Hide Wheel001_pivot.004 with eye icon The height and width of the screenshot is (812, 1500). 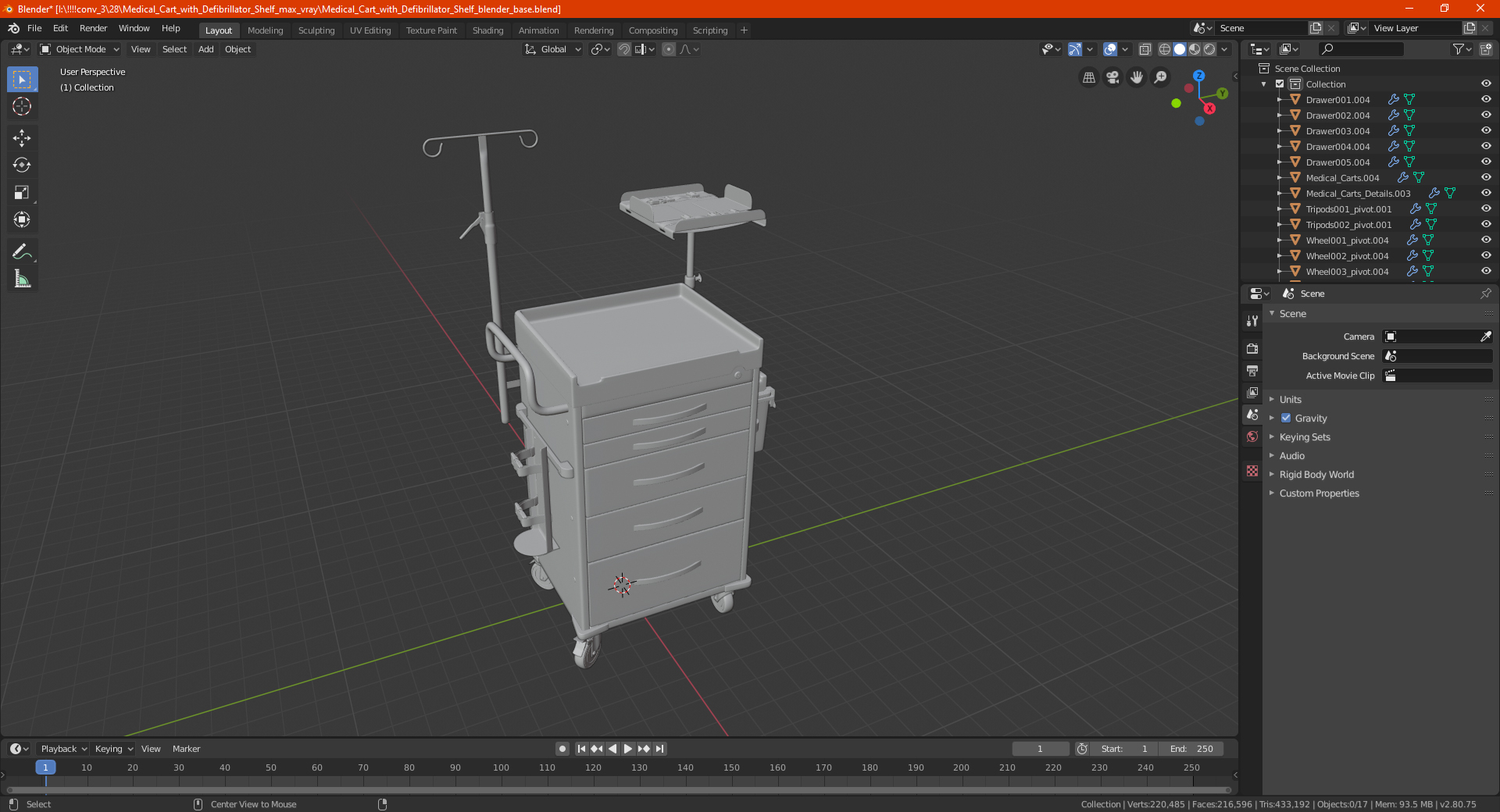(1486, 240)
